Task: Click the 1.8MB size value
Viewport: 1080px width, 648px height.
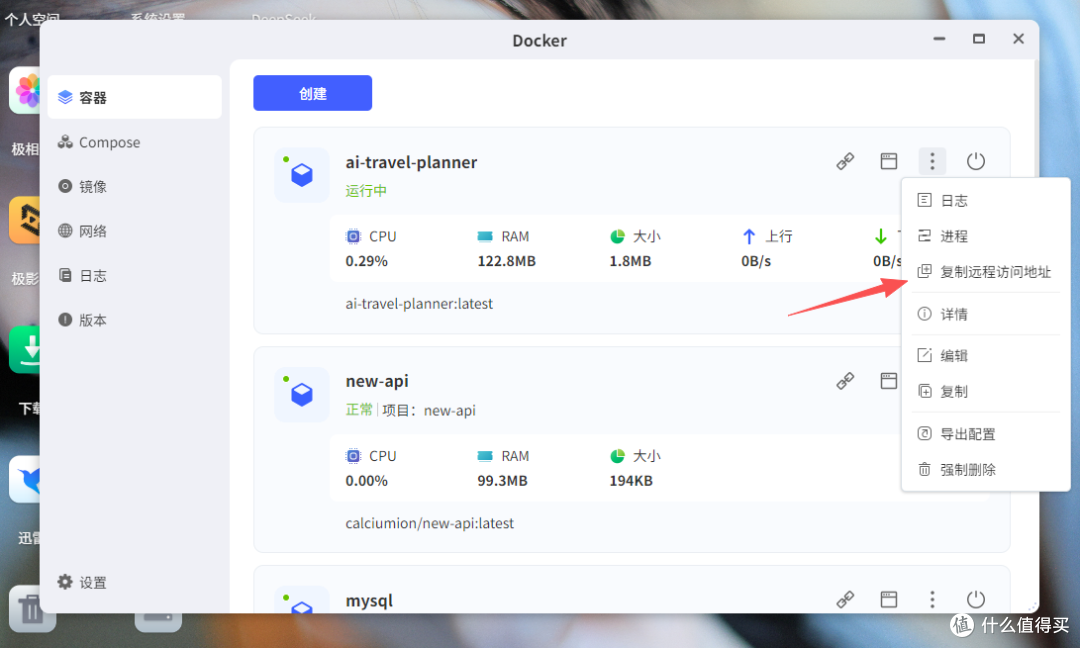Action: pos(630,261)
